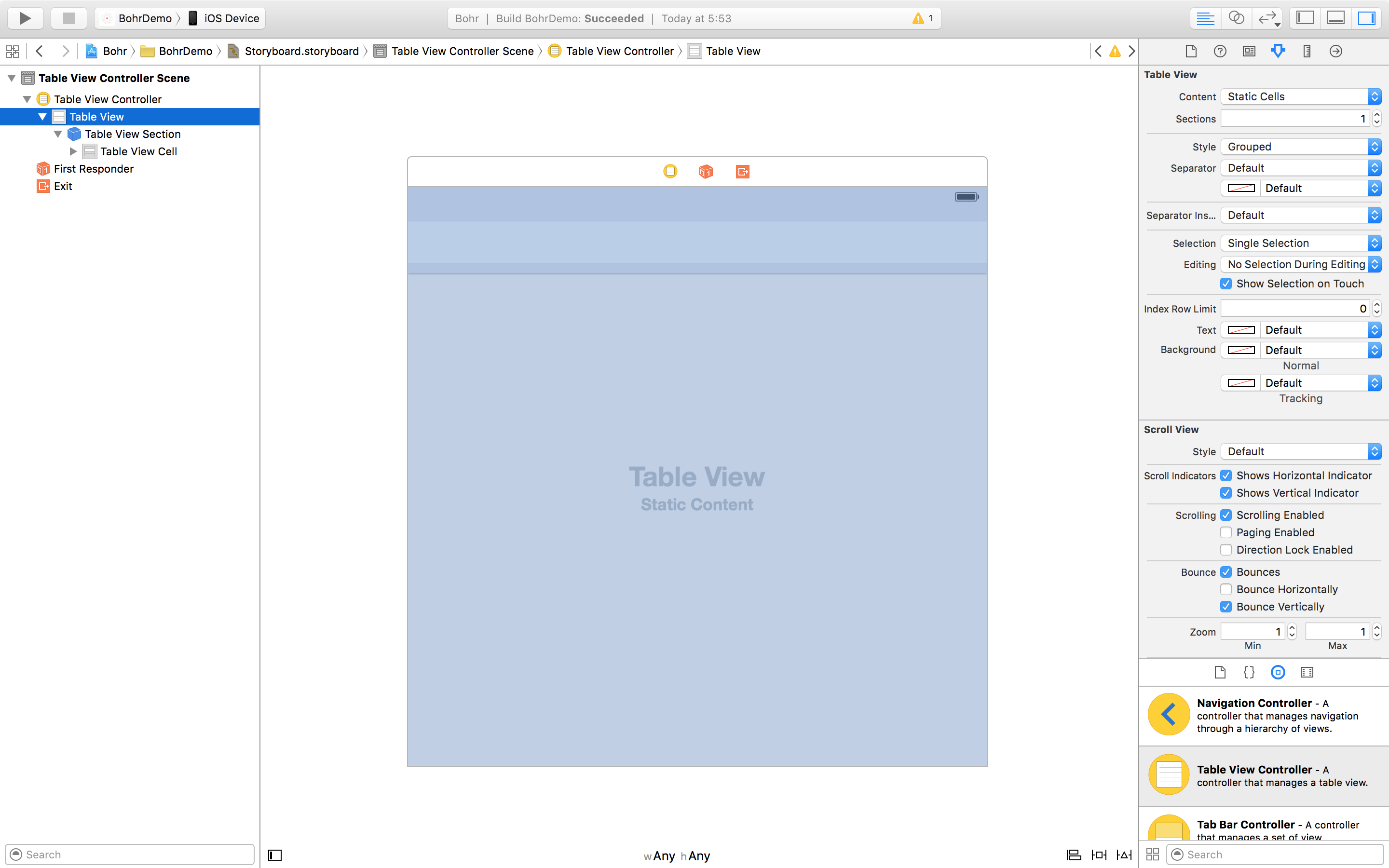The height and width of the screenshot is (868, 1389).
Task: Toggle Bounce Horizontally checkbox
Action: [1226, 590]
